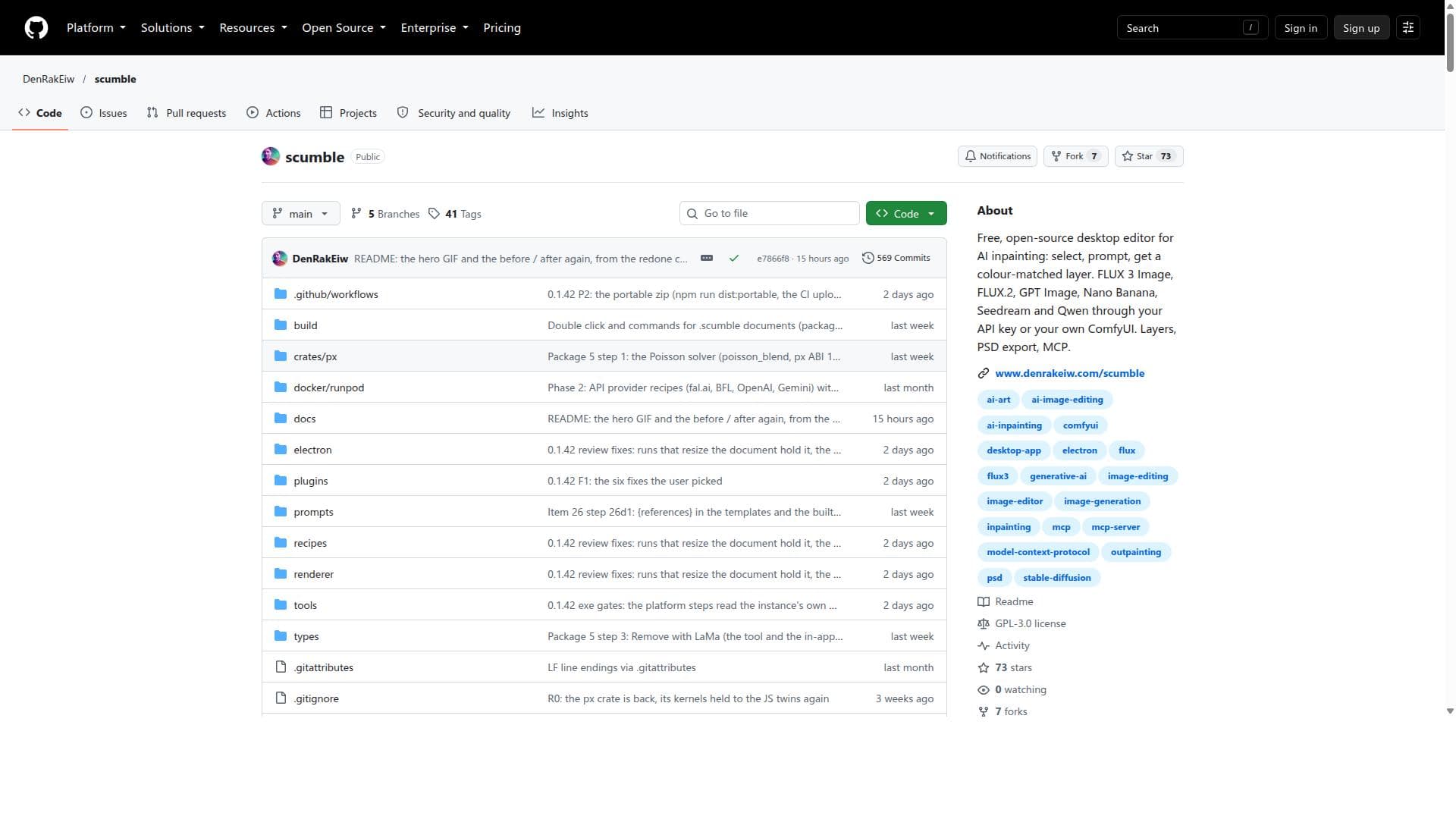1456x819 pixels.
Task: Click the DenRakEiw avatar beside scumble title
Action: point(271,157)
